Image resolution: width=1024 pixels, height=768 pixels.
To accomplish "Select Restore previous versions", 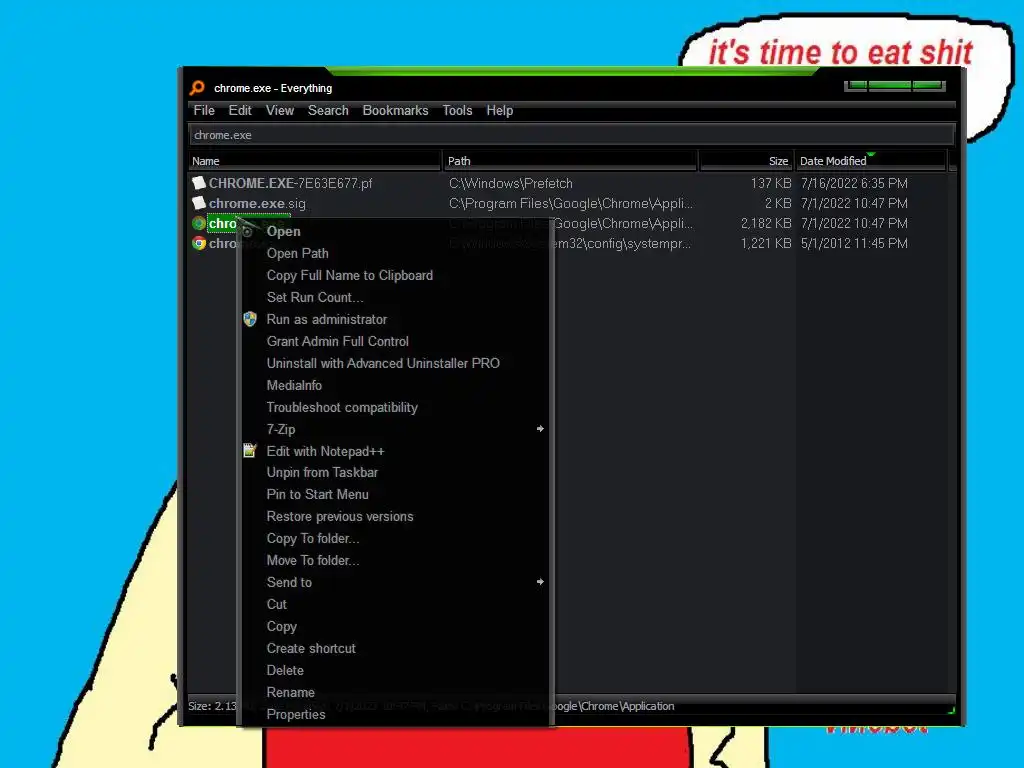I will pos(340,517).
